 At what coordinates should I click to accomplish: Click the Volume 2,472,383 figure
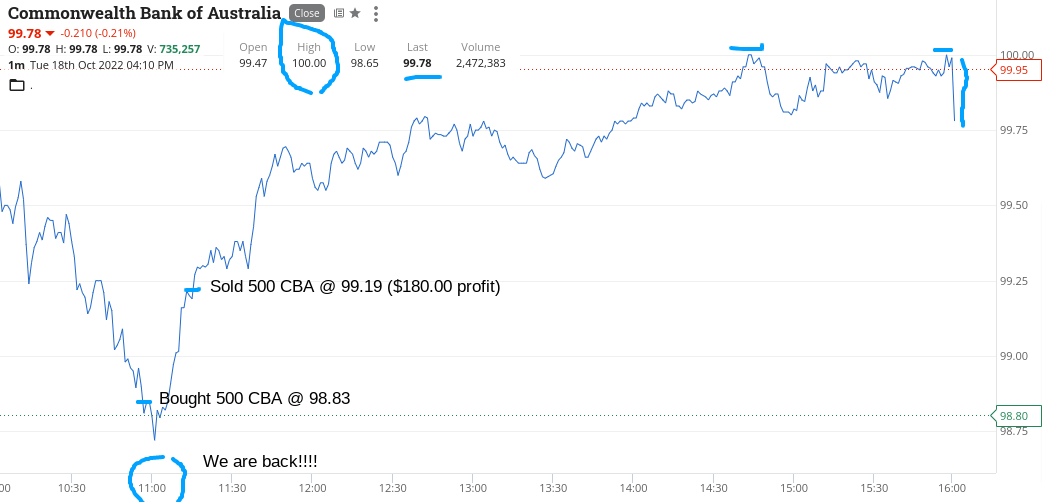480,64
